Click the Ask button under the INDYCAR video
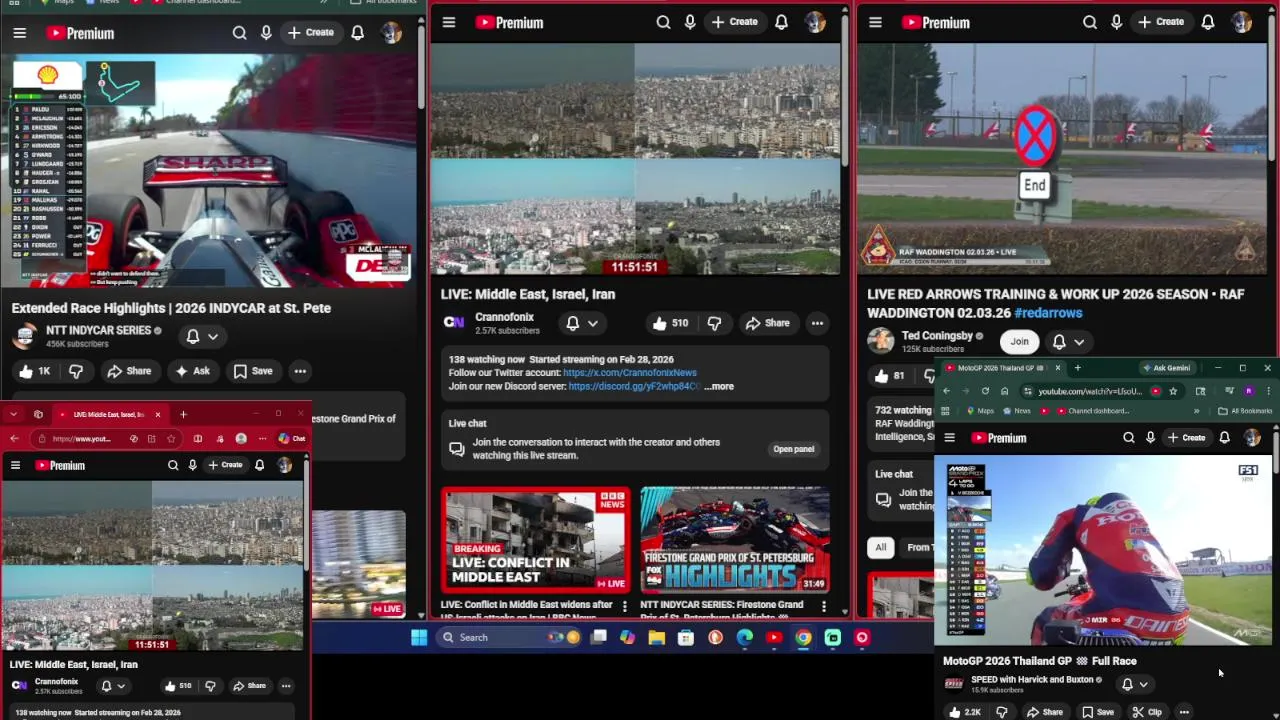Screen dimensions: 1280x720 [192, 371]
